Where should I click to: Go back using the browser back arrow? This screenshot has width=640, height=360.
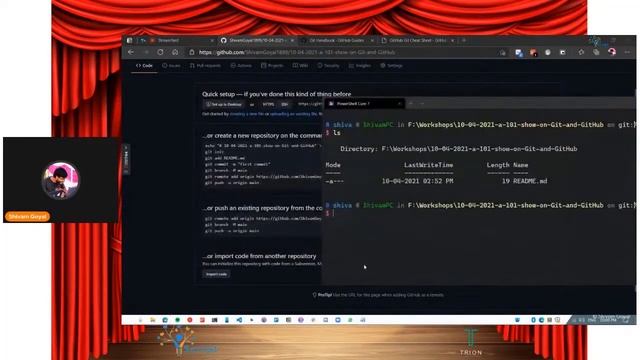pyautogui.click(x=131, y=52)
